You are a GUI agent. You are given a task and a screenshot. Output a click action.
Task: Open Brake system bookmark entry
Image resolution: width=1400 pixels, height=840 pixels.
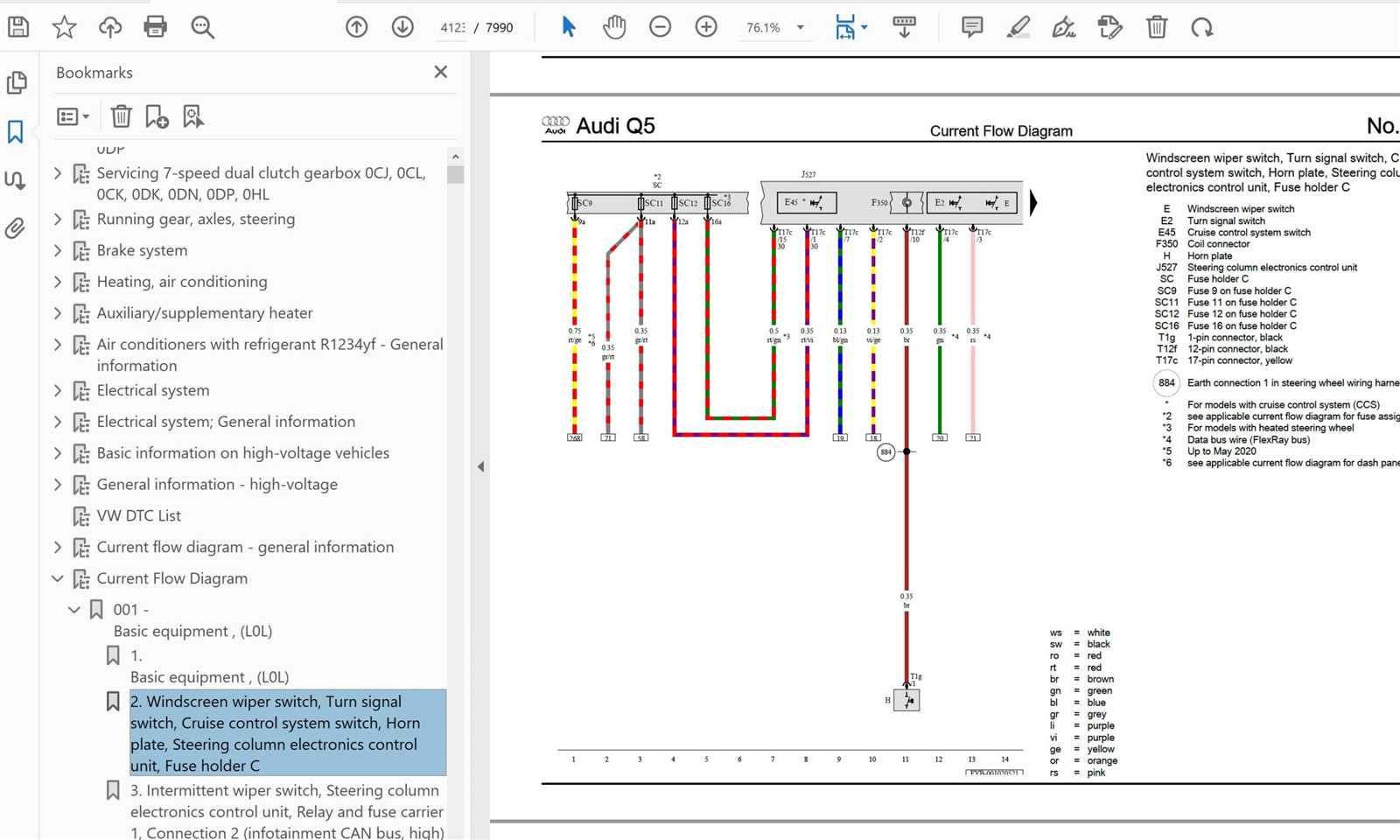tap(142, 250)
